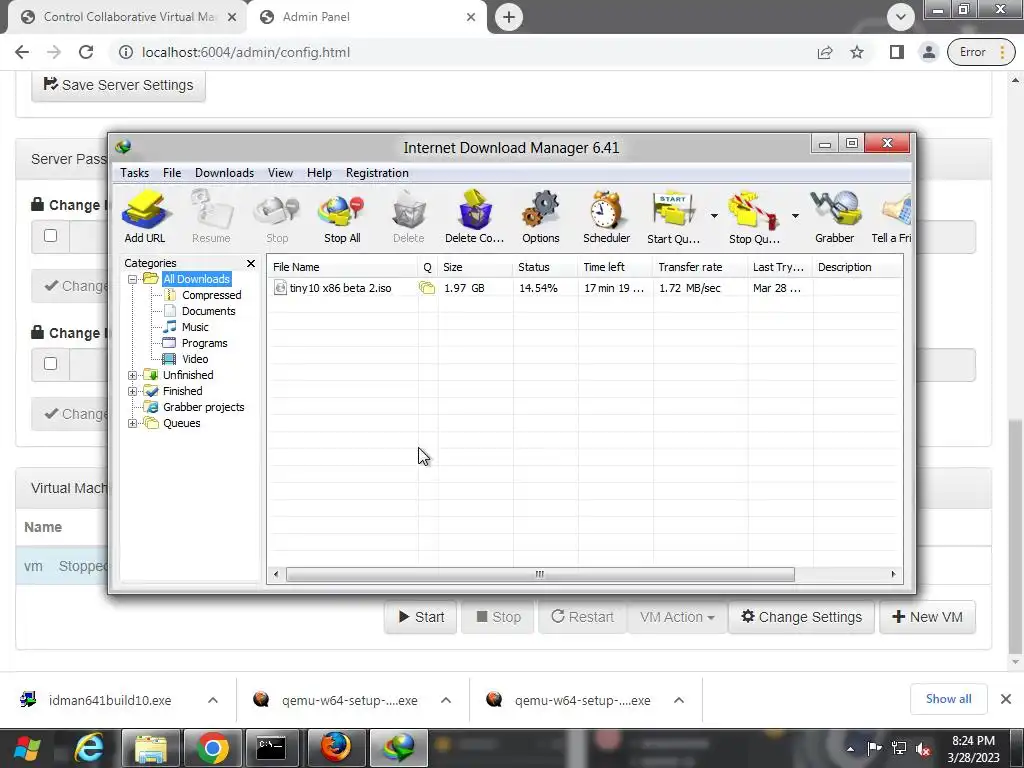Open idman641build10.exe download options arrow
This screenshot has width=1024, height=768.
(x=213, y=700)
